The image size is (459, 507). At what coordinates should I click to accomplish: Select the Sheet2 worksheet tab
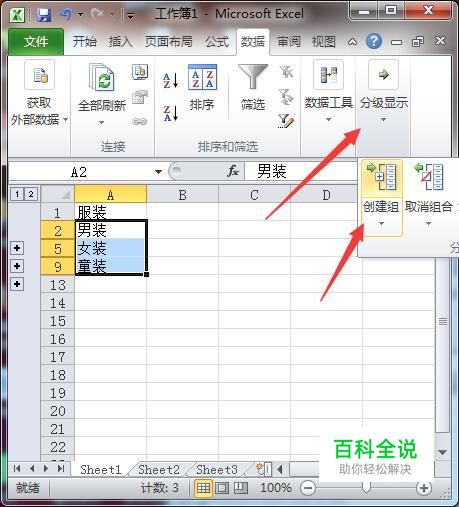159,469
